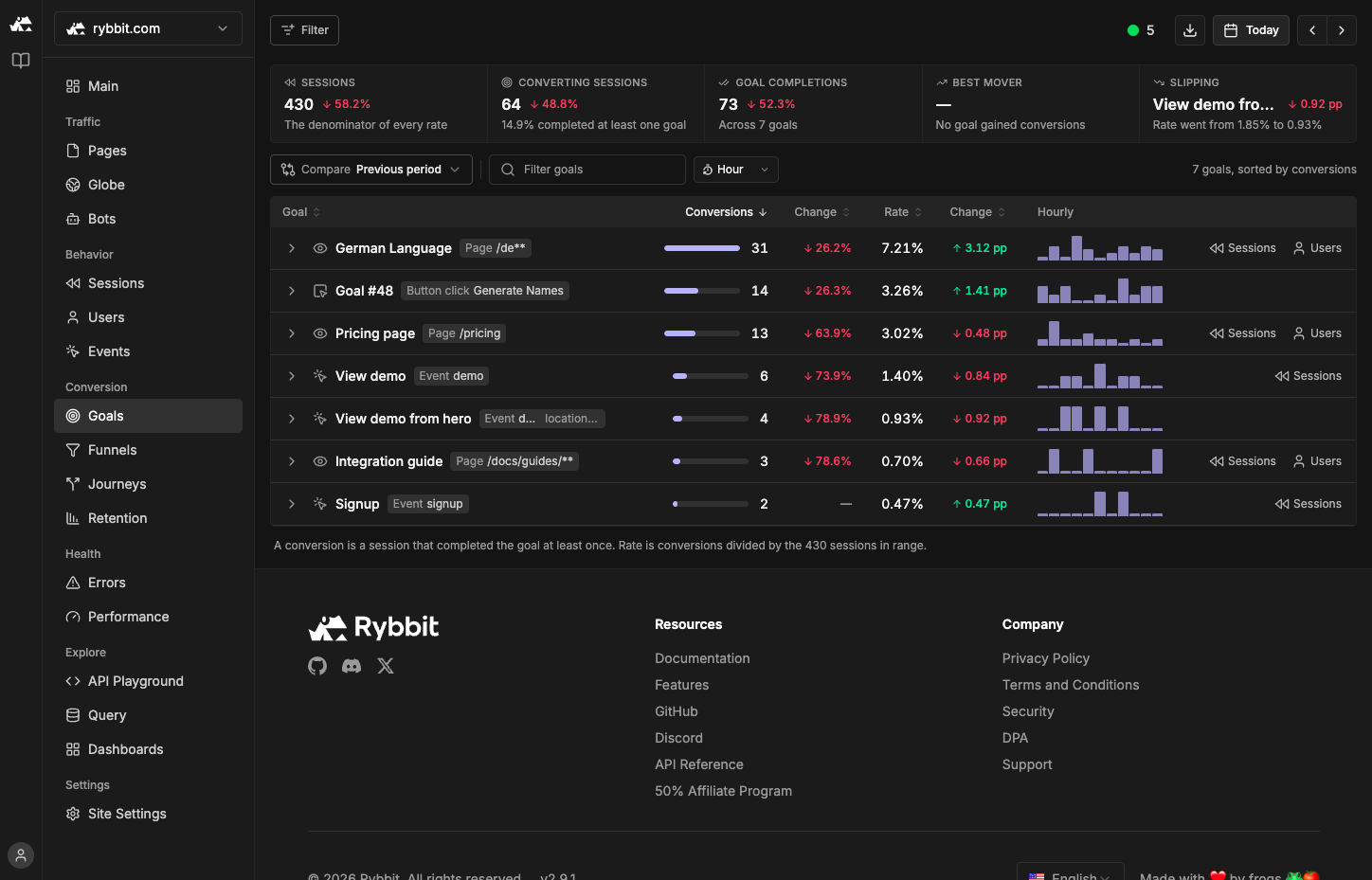This screenshot has width=1372, height=880.
Task: Expand the View demo from hero row
Action: tap(292, 419)
